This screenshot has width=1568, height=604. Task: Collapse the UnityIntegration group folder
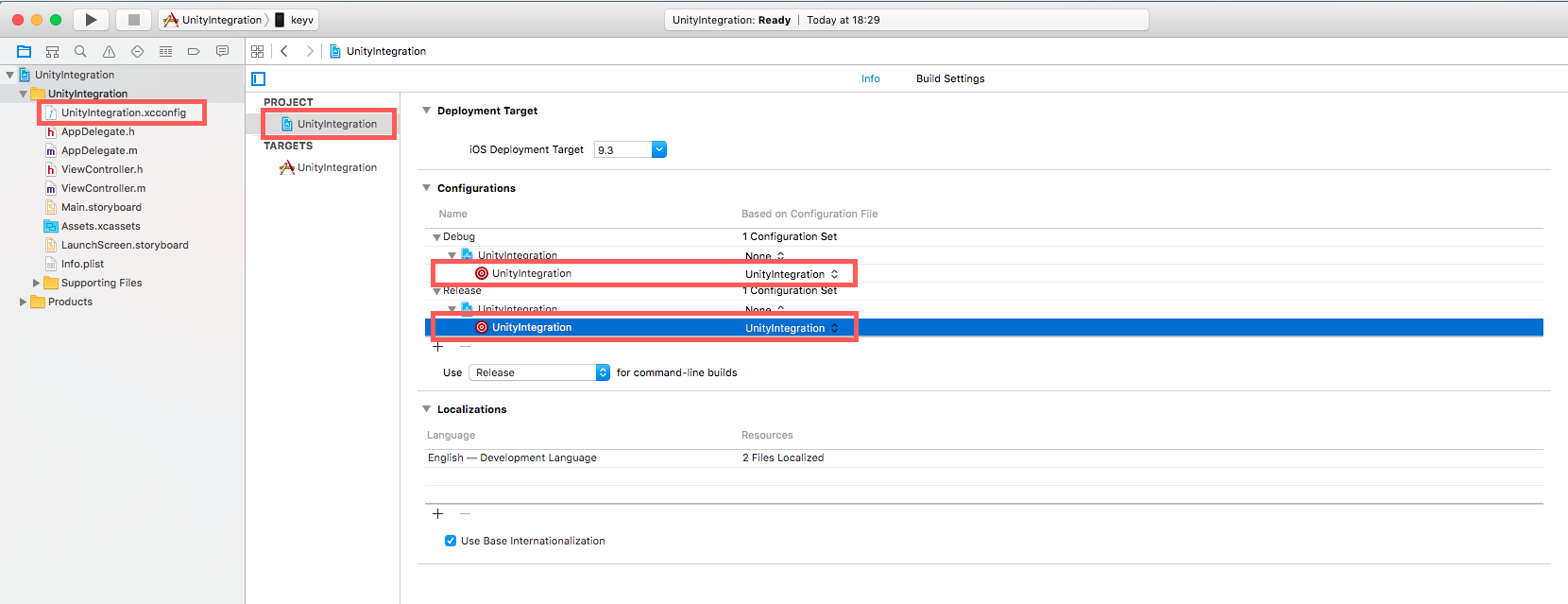(x=23, y=94)
